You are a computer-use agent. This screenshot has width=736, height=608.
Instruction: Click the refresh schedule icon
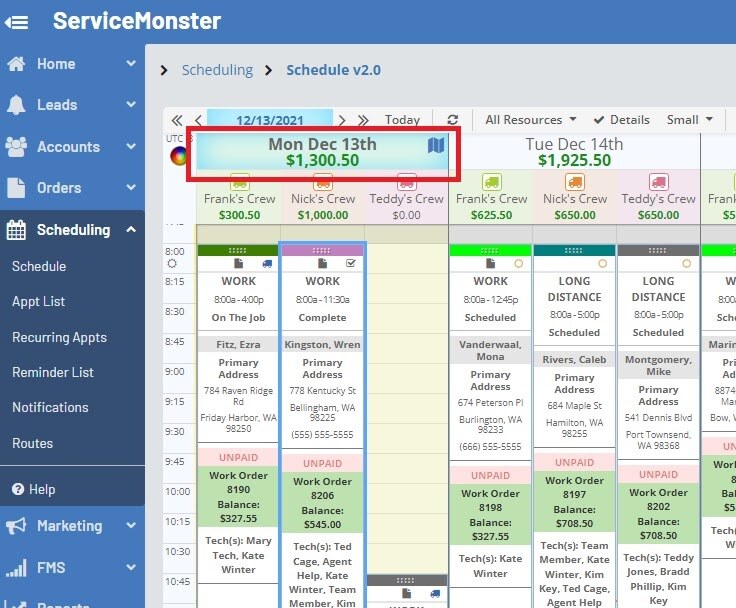pos(452,119)
